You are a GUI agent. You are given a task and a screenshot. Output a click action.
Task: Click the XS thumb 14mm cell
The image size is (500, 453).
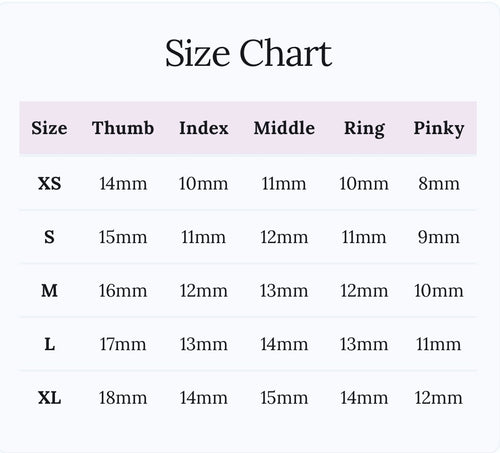(123, 184)
